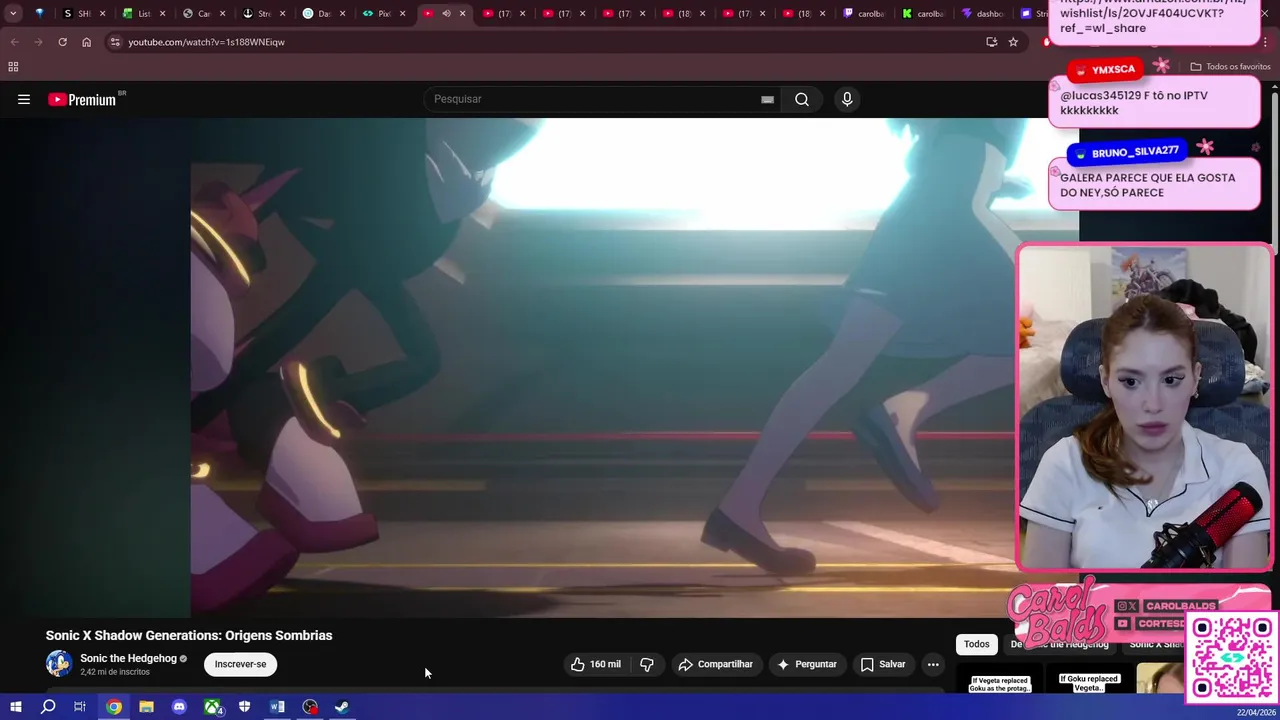Switch to the 'Das' tab
This screenshot has width=1280, height=720.
pyautogui.click(x=322, y=14)
